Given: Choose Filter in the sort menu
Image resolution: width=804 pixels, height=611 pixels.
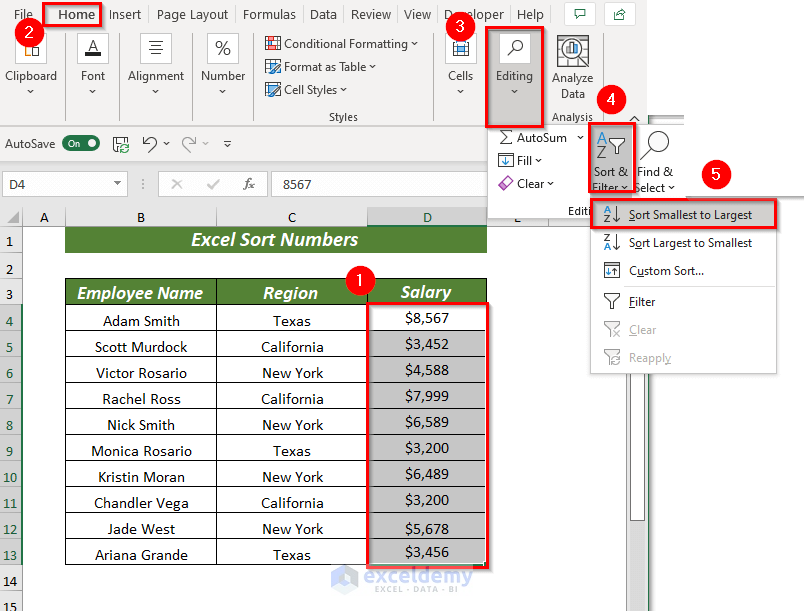Looking at the screenshot, I should click(x=684, y=301).
